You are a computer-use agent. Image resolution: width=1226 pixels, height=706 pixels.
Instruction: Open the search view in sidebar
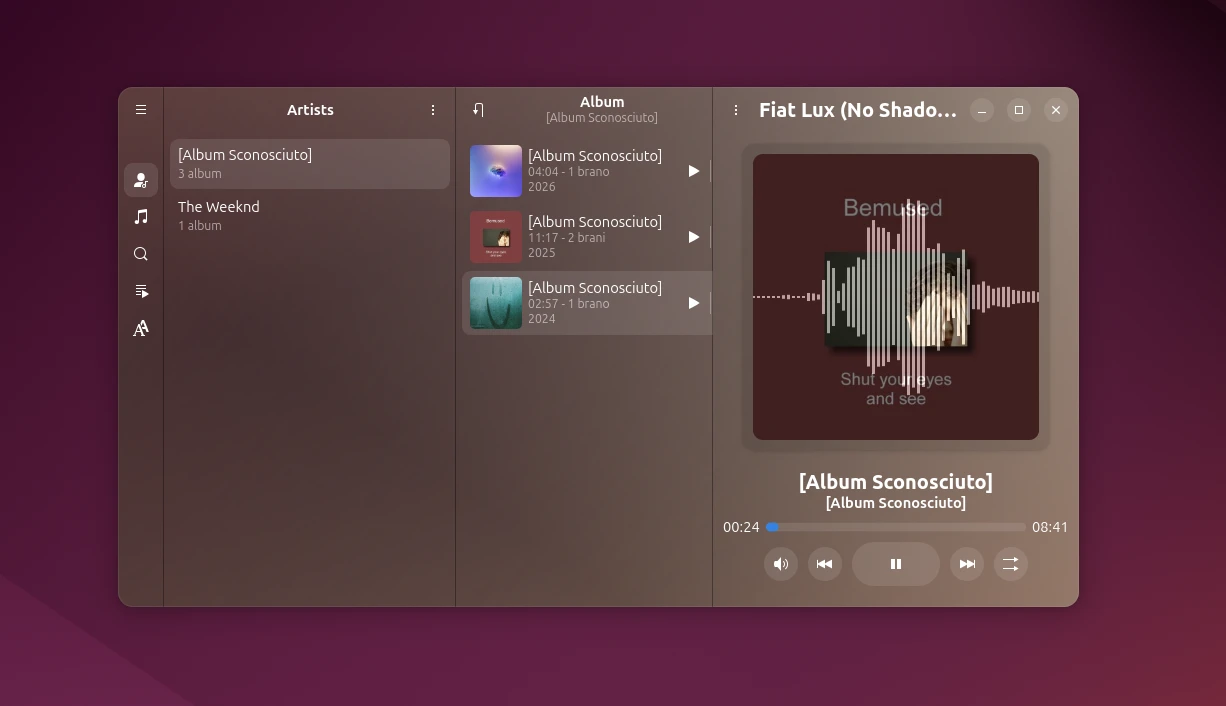point(141,254)
